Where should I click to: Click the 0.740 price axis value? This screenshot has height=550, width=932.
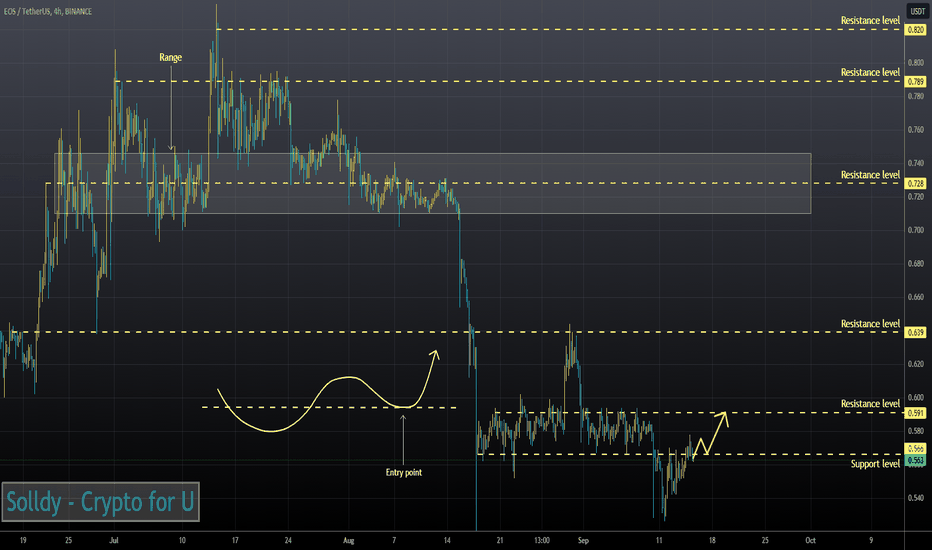point(916,163)
